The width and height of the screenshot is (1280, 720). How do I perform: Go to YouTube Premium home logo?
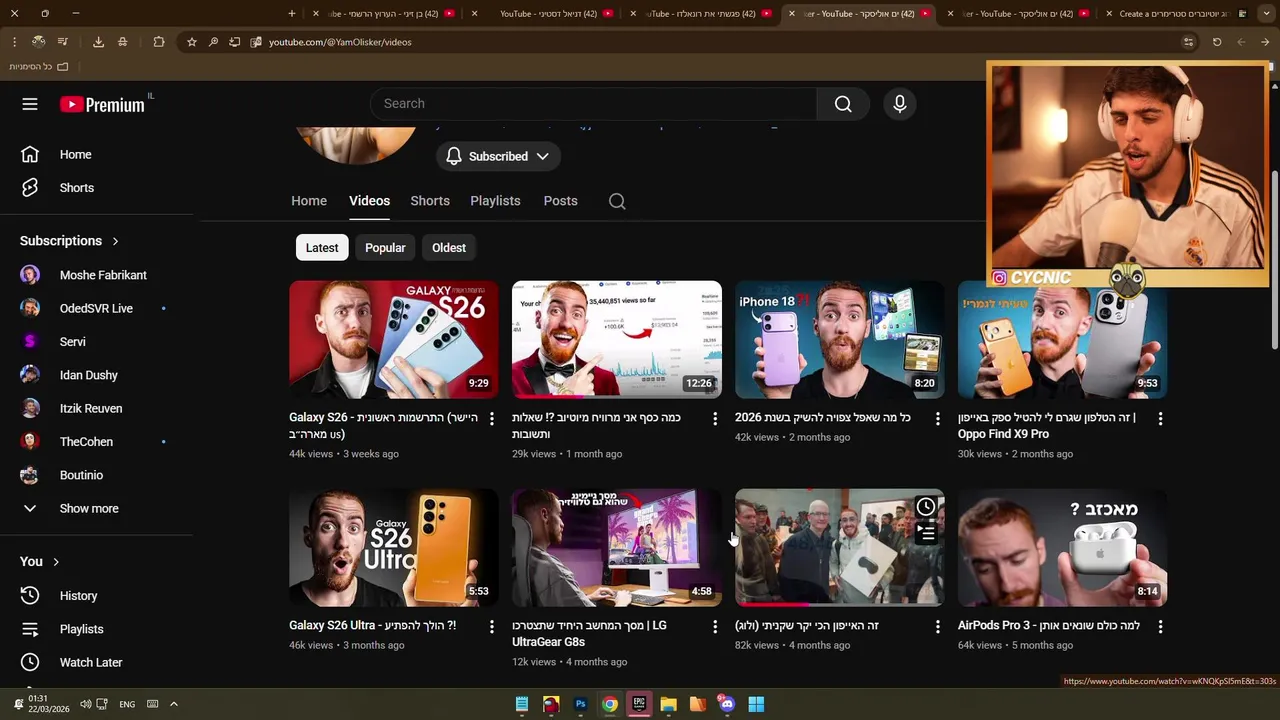click(x=102, y=104)
